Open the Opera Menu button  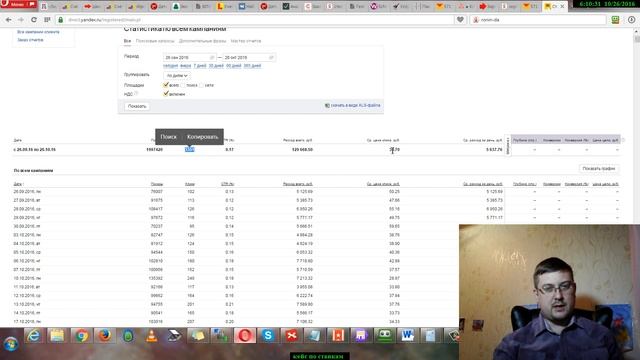(18, 4)
